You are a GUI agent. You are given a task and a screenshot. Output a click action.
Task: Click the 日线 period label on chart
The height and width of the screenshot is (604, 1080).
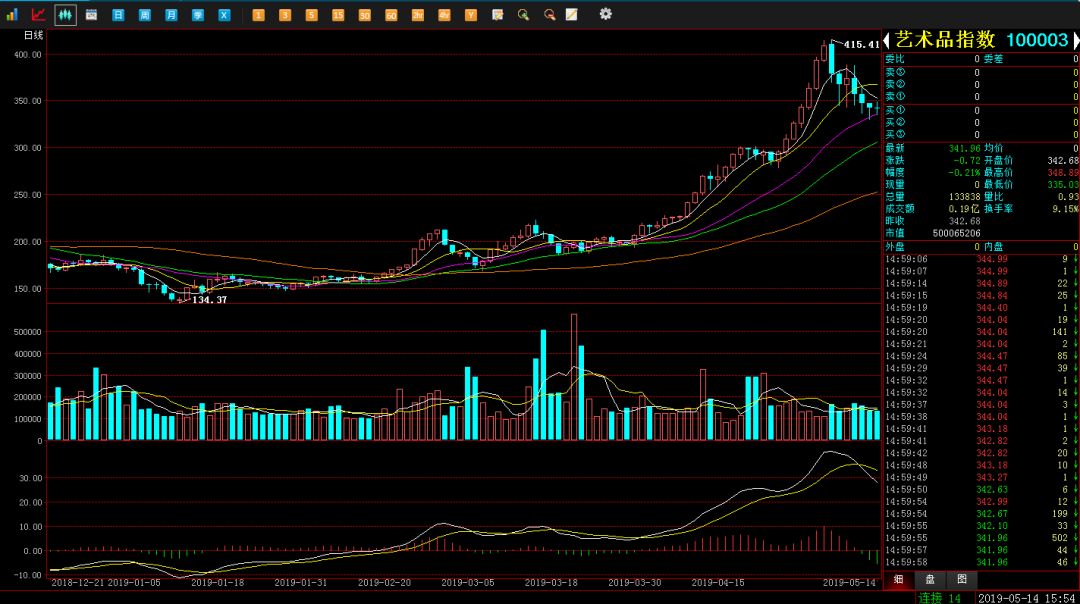coord(34,35)
